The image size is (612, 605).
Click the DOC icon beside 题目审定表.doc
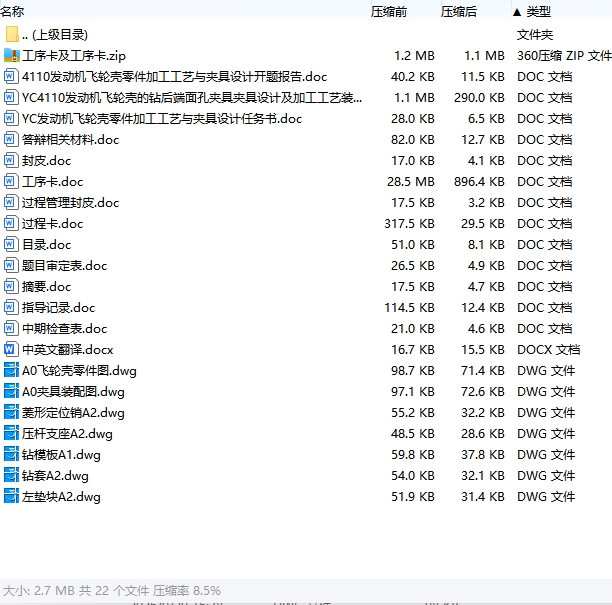click(11, 265)
